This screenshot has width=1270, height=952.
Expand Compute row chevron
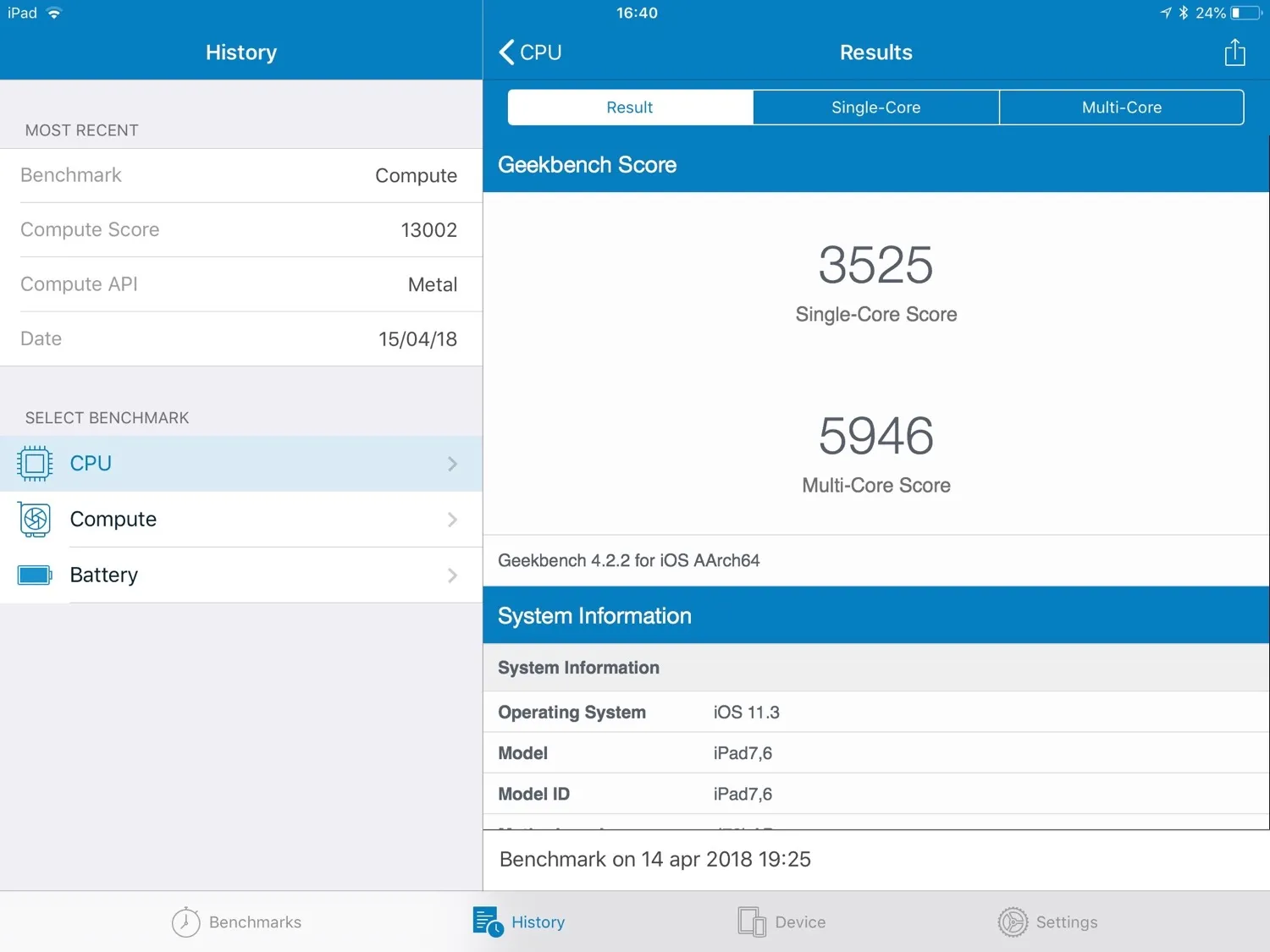tap(453, 520)
